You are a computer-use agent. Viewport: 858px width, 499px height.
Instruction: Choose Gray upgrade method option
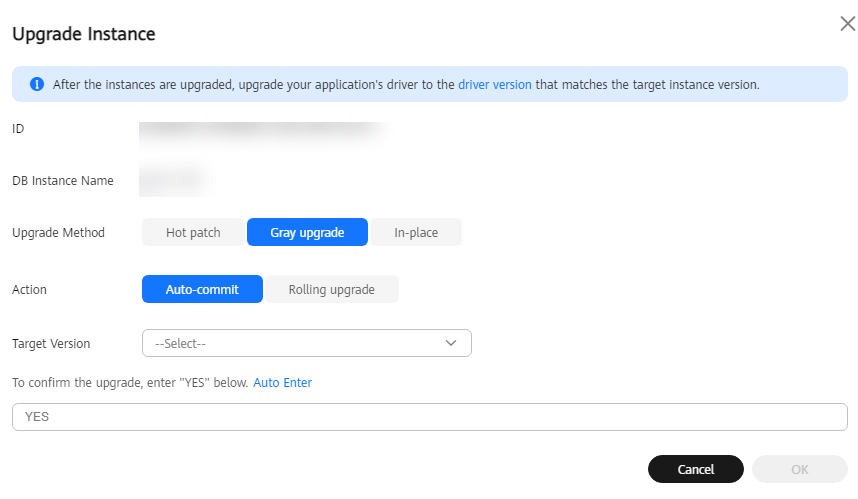307,233
